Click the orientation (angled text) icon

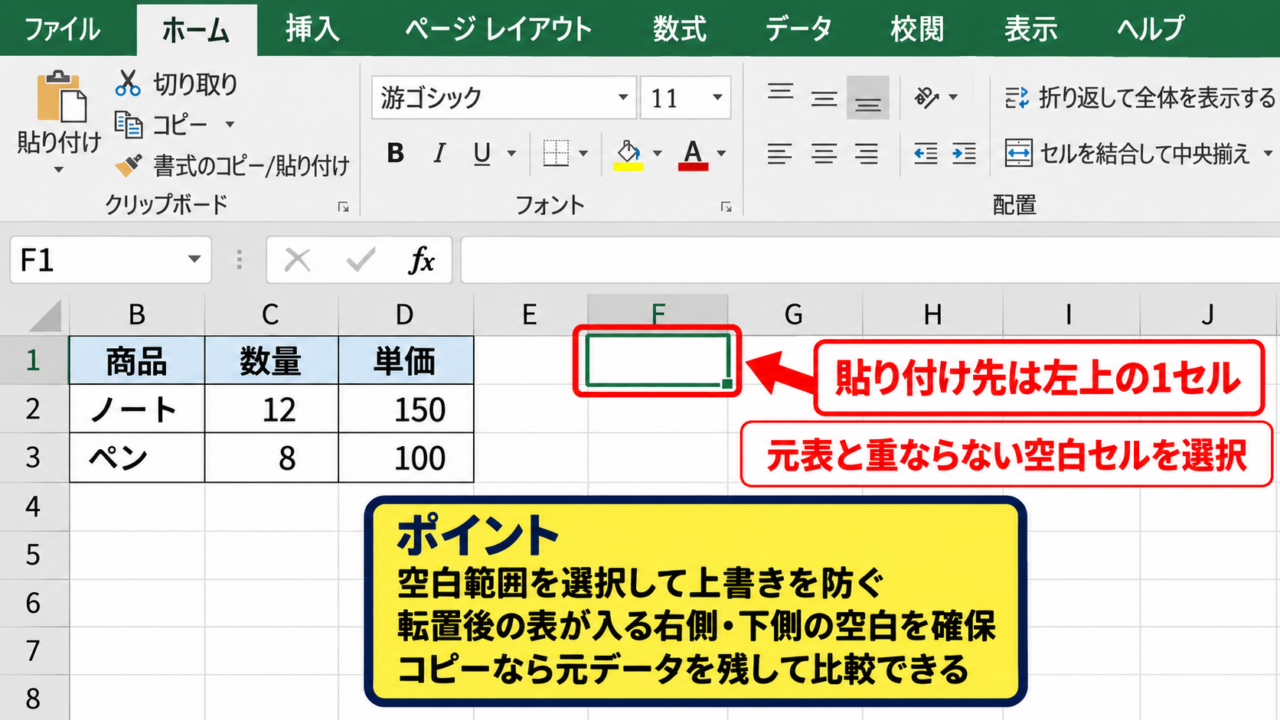(927, 97)
